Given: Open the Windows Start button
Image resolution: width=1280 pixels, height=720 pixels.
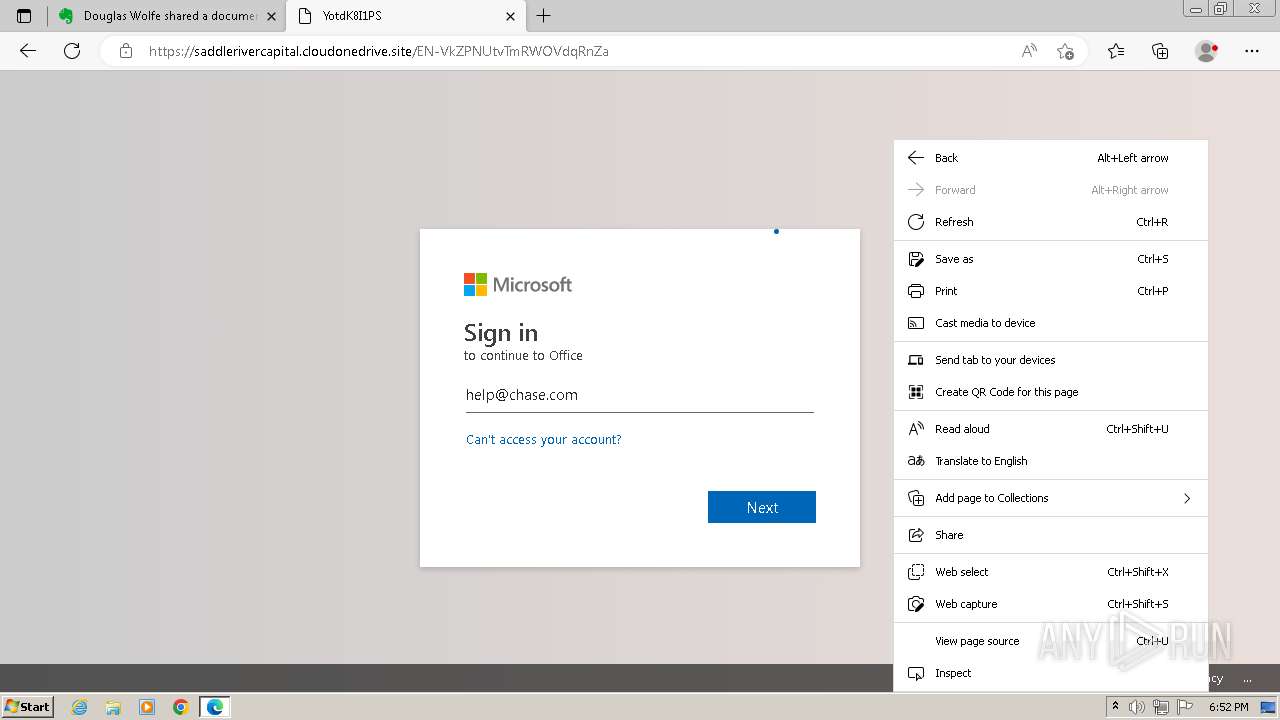Looking at the screenshot, I should 27,707.
